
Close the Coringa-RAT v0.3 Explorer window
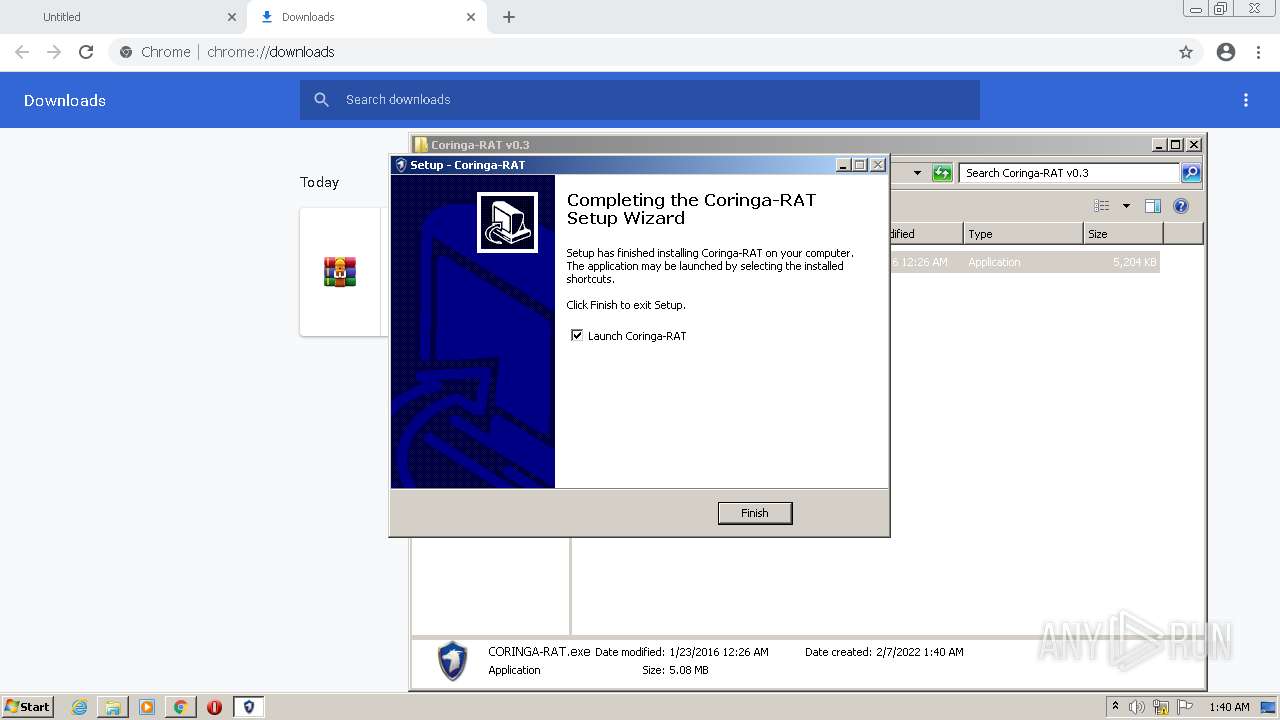click(1194, 145)
